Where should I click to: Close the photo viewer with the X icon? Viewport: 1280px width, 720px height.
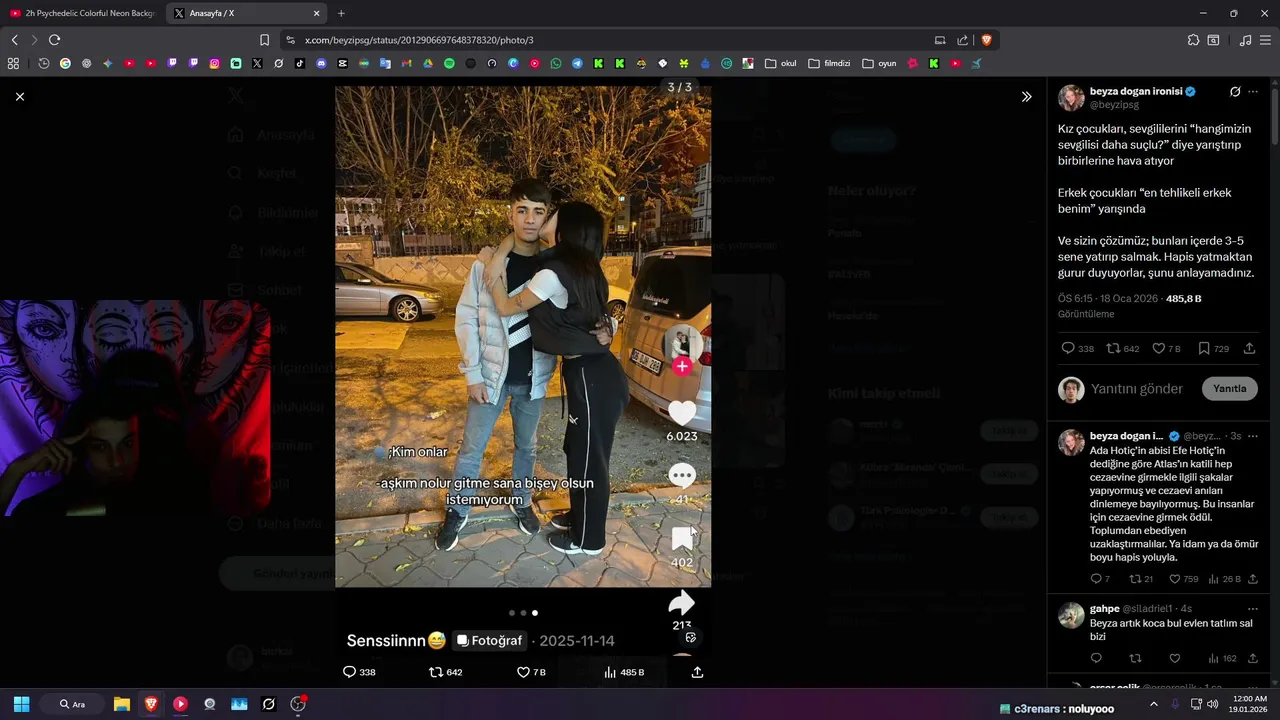click(x=20, y=97)
